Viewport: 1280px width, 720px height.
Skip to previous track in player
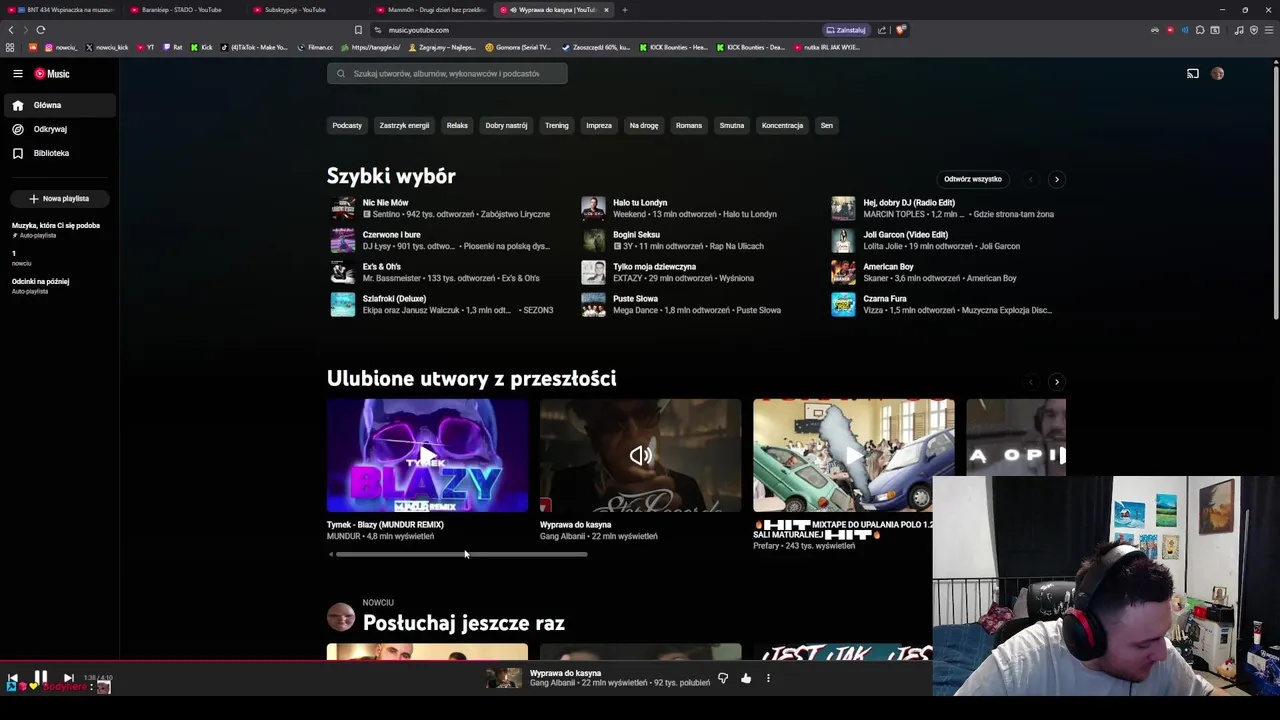[13, 678]
